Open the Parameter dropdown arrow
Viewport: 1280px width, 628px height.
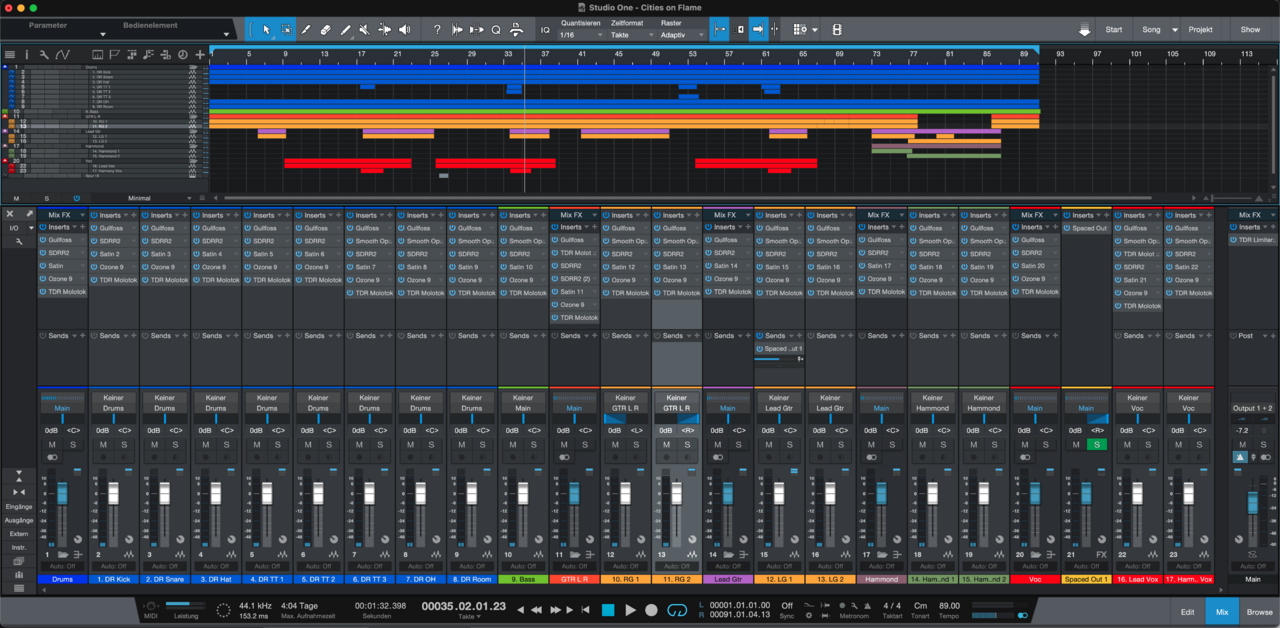(x=103, y=35)
